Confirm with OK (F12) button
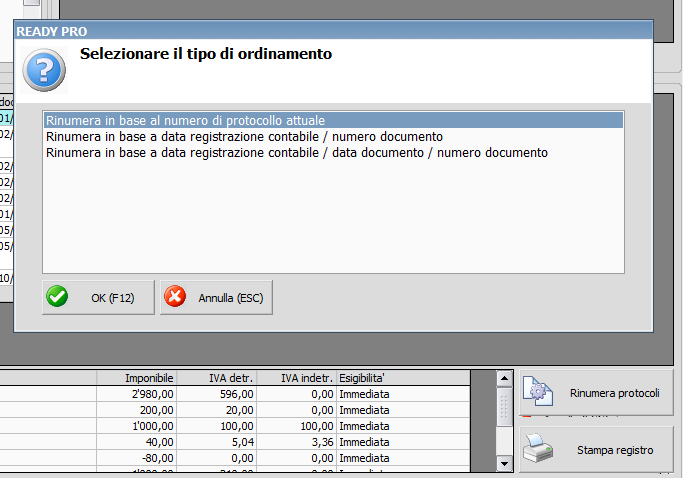The height and width of the screenshot is (478, 683). (98, 298)
